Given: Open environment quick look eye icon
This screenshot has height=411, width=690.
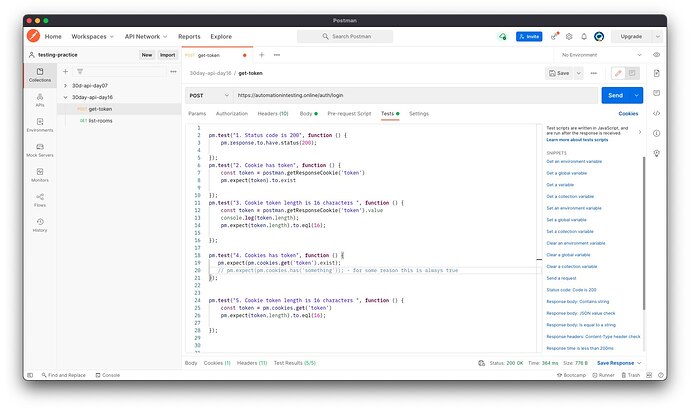Looking at the screenshot, I should pos(657,55).
